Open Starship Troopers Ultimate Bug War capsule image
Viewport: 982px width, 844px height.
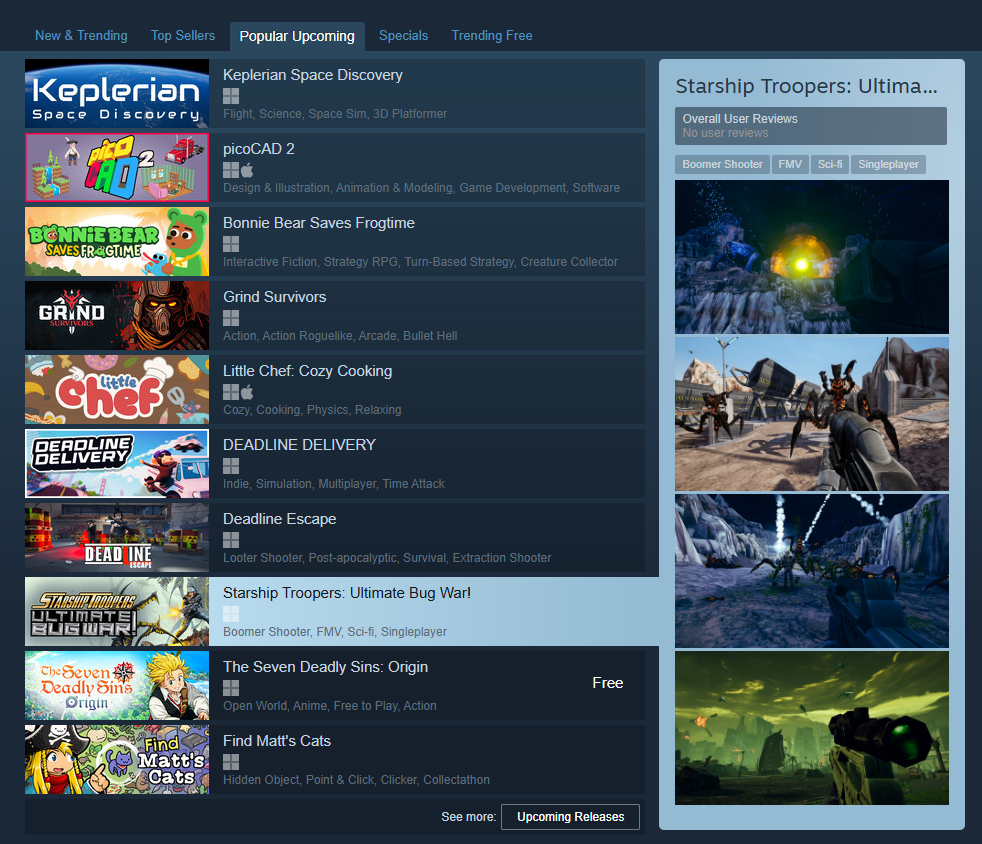pyautogui.click(x=117, y=612)
